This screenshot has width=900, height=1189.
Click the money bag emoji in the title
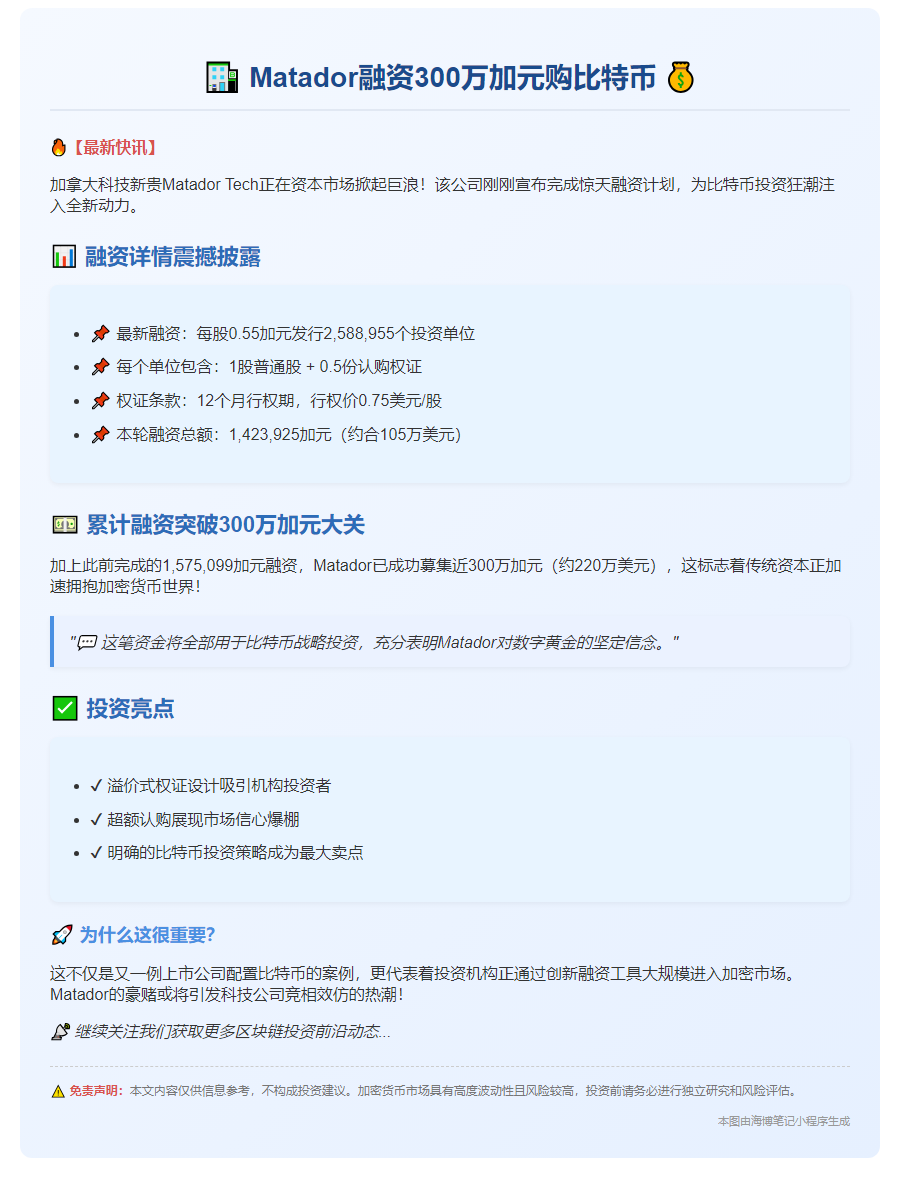point(680,77)
